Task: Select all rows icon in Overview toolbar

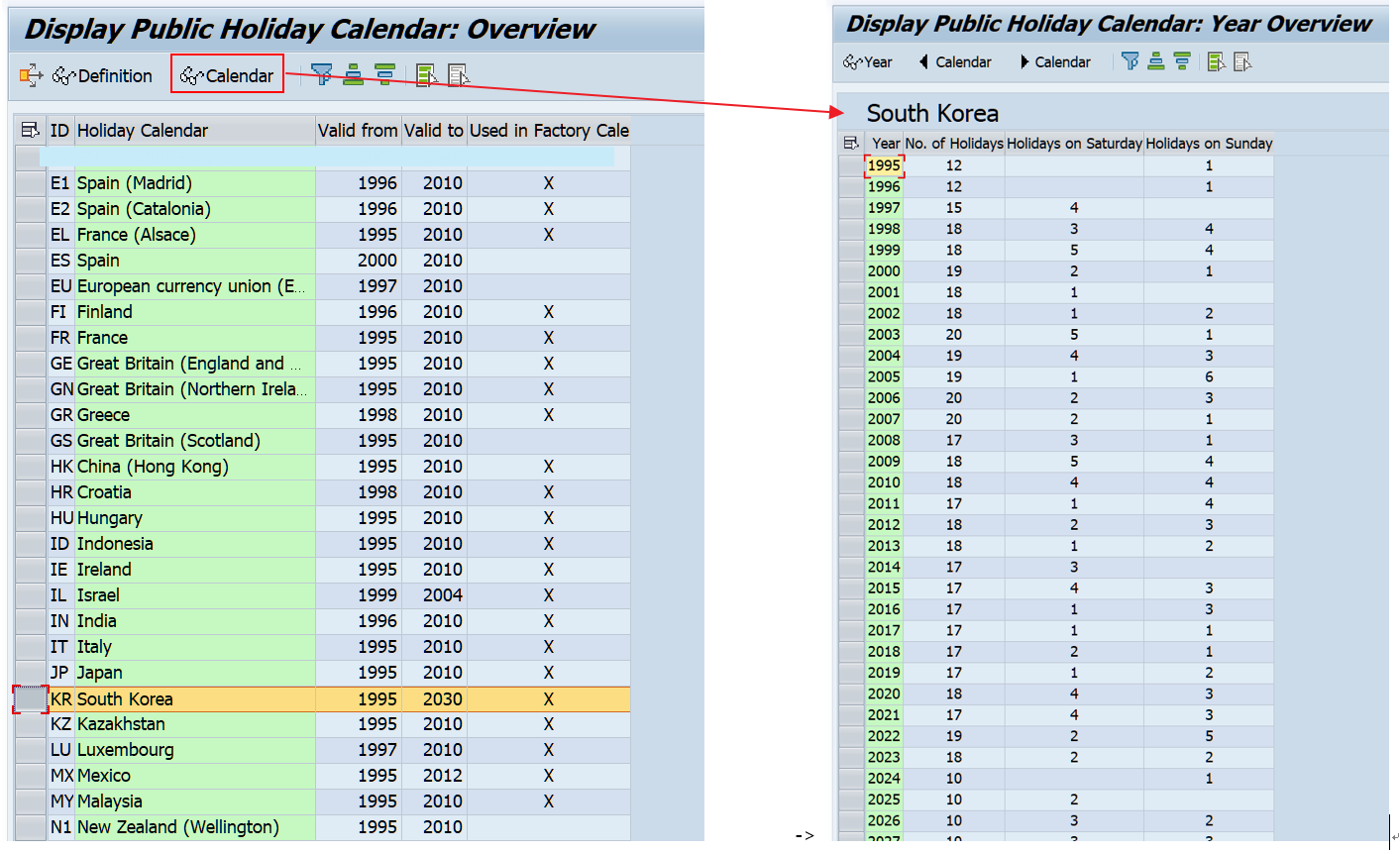Action: pyautogui.click(x=427, y=75)
